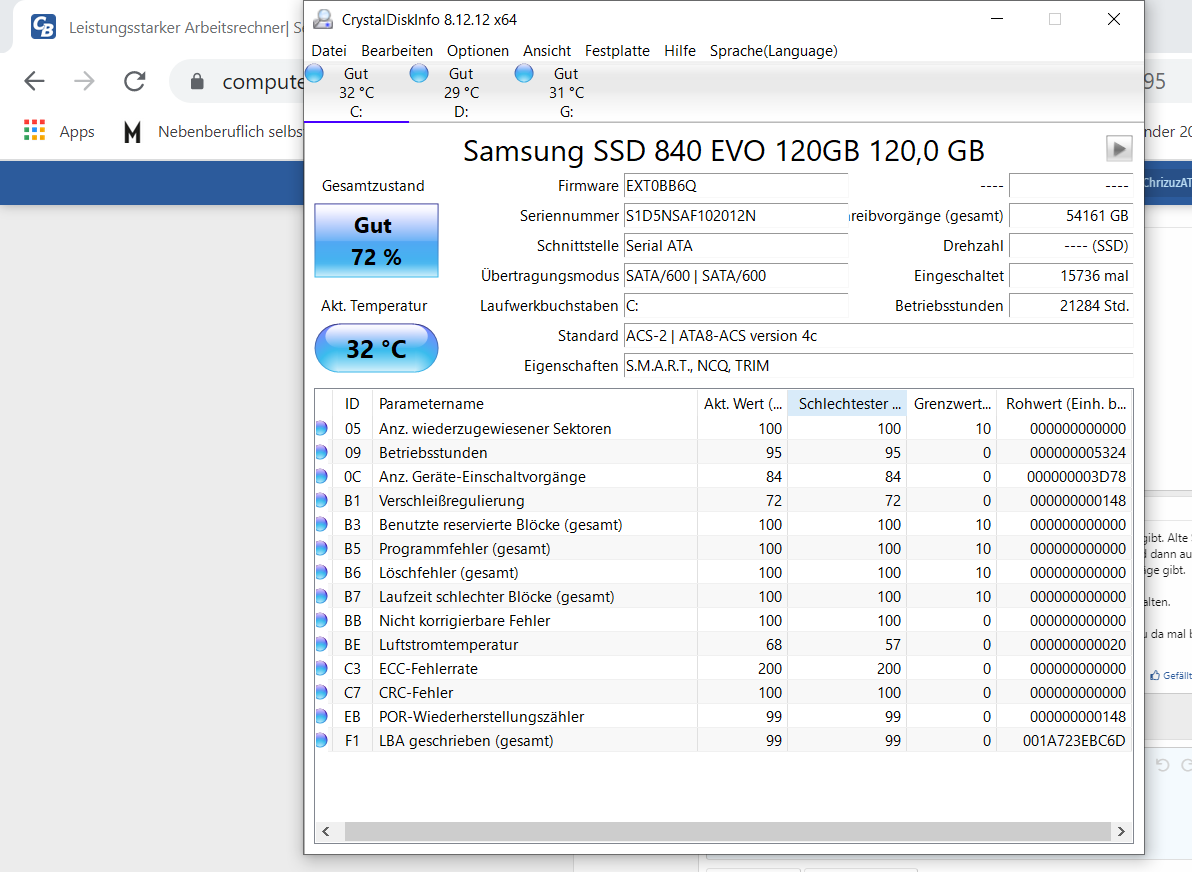Click browser forward arrow in Chrome
1192x872 pixels.
(x=84, y=81)
